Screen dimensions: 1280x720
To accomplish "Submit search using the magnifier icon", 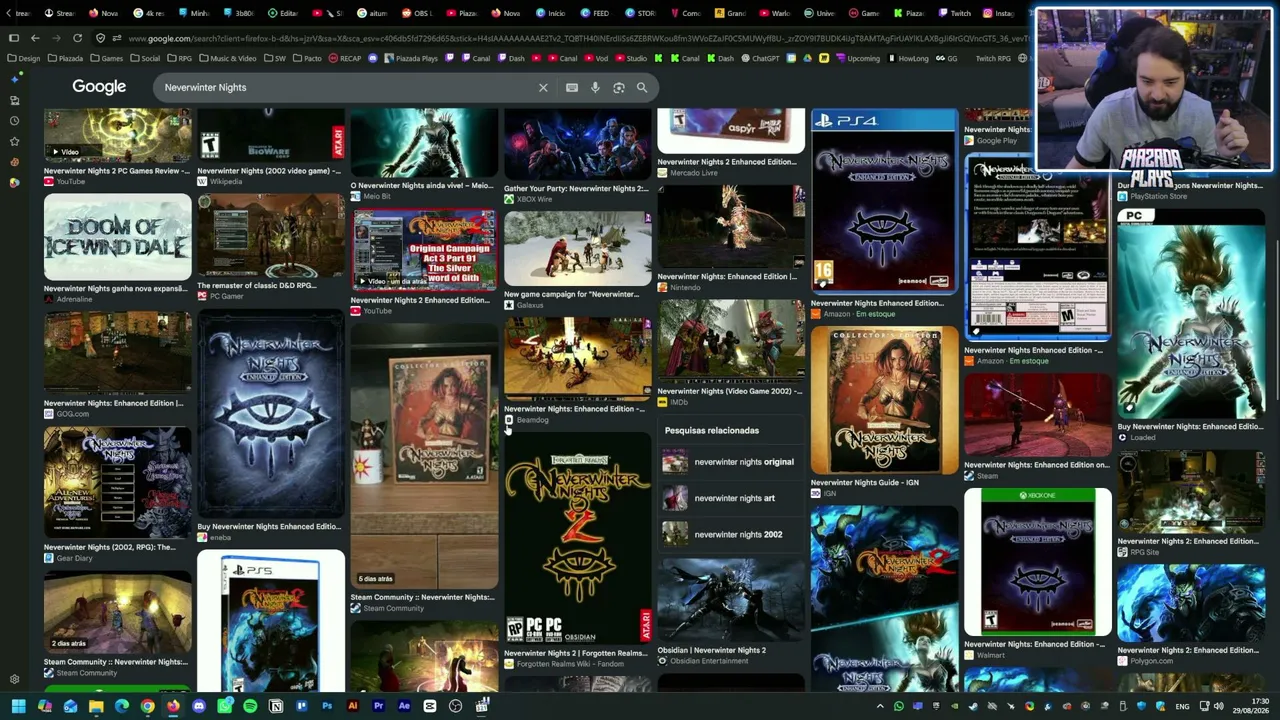I will (x=642, y=88).
